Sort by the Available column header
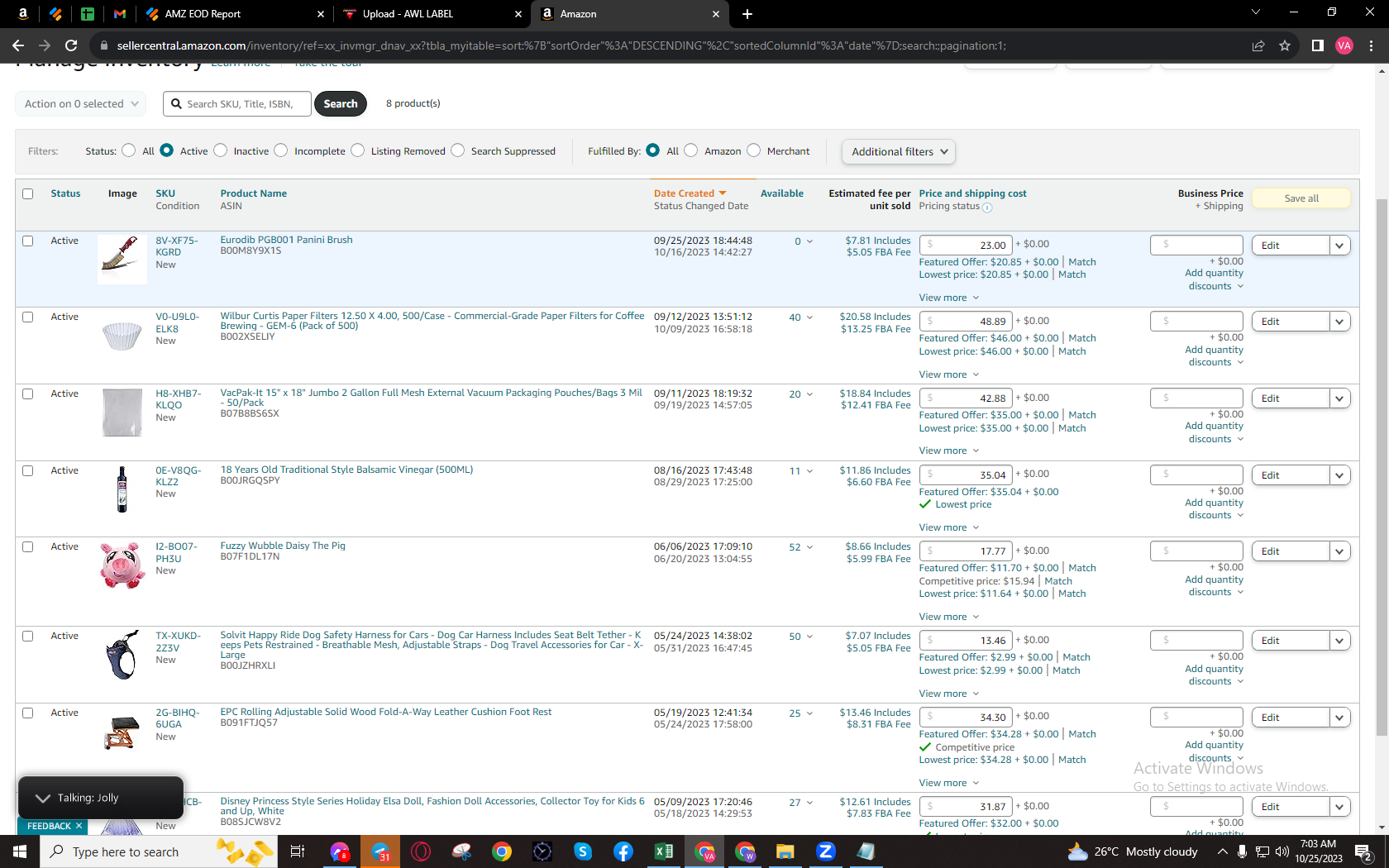Image resolution: width=1389 pixels, height=868 pixels. click(781, 193)
